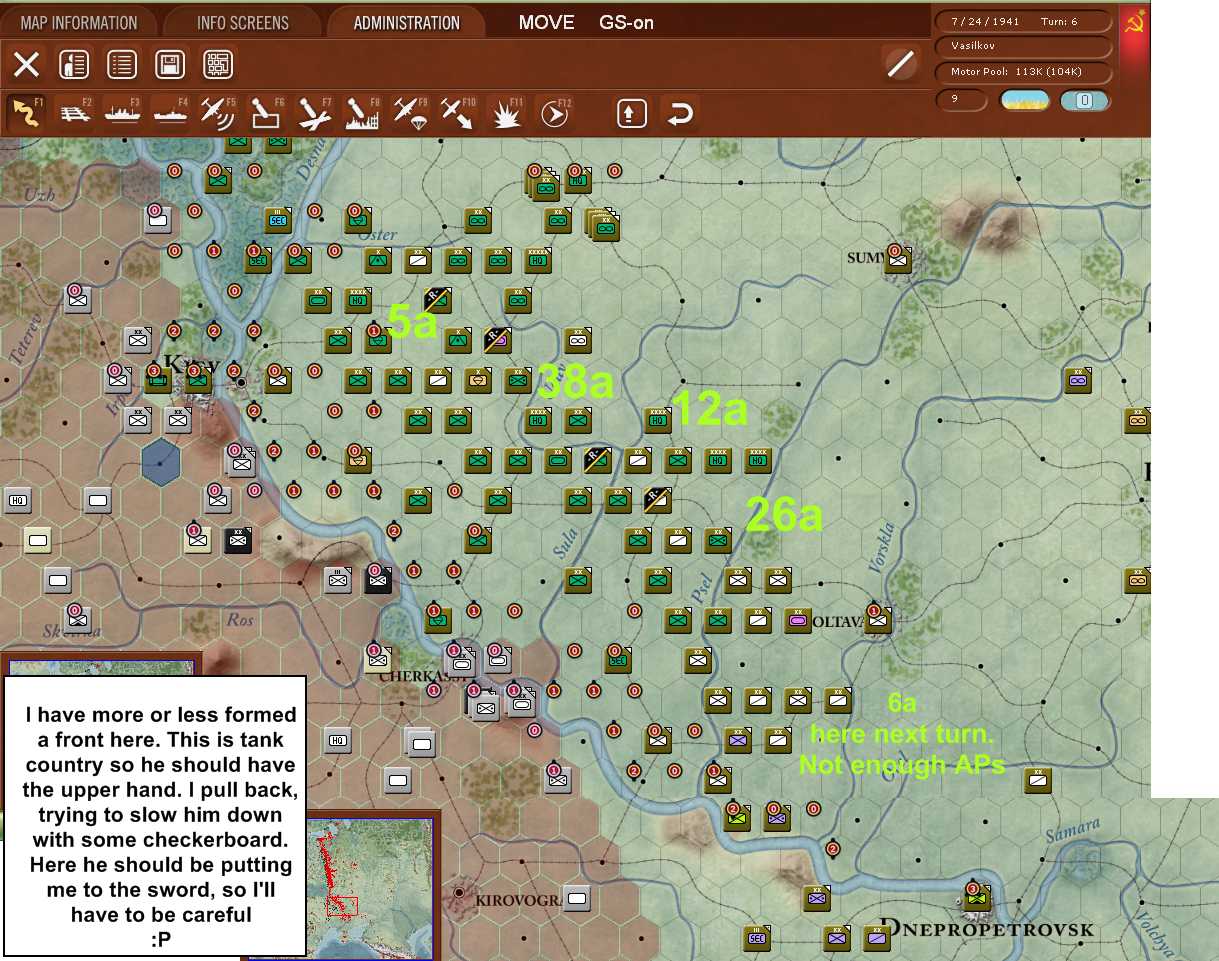Select the purple-symbol unit left of Poltava
Viewport: 1219px width, 961px height.
pos(798,620)
